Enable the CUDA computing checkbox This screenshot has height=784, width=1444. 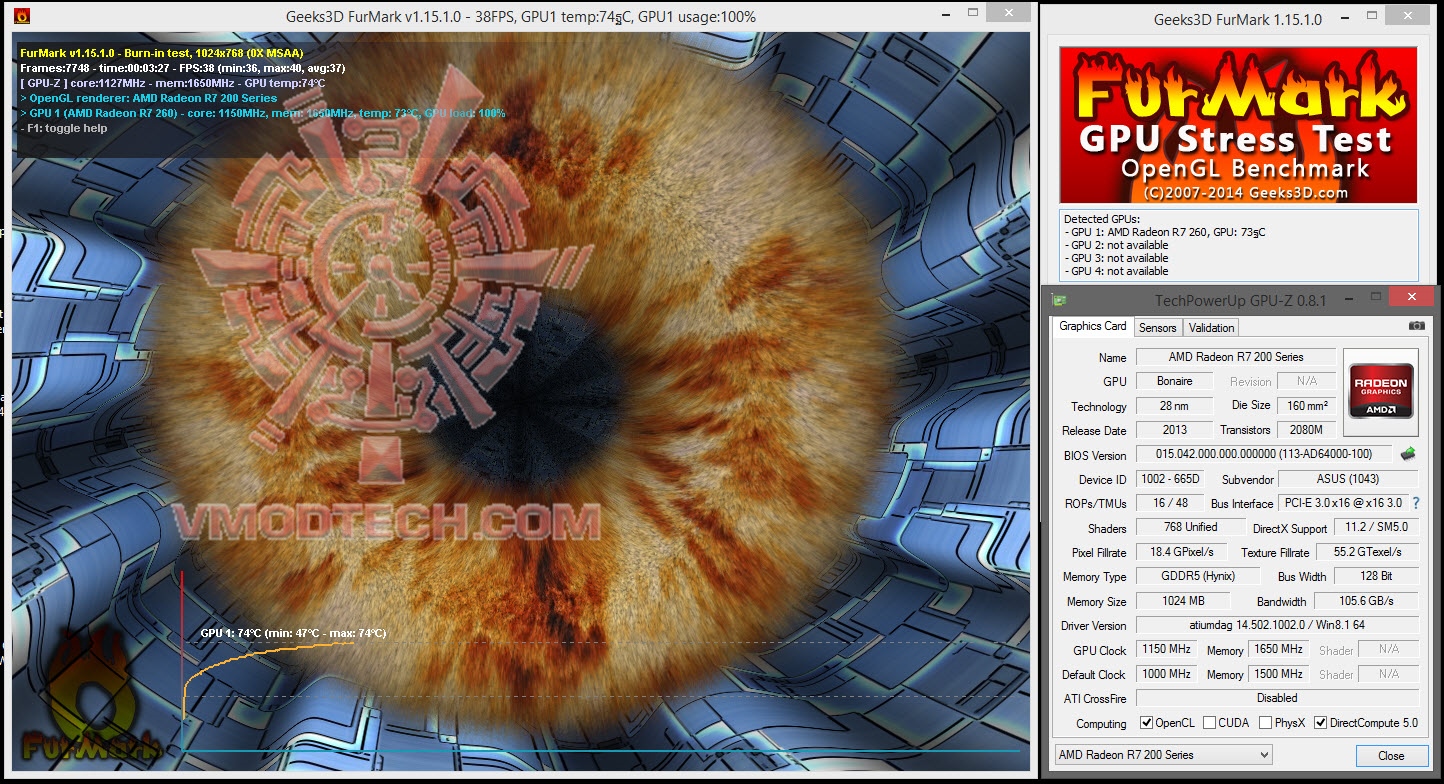tap(1209, 723)
